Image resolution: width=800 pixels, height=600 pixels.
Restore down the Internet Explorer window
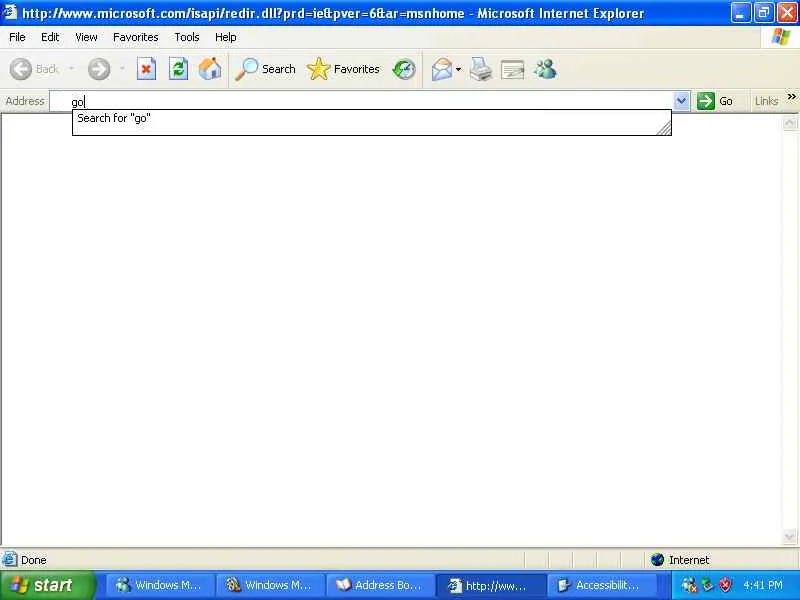click(x=763, y=13)
